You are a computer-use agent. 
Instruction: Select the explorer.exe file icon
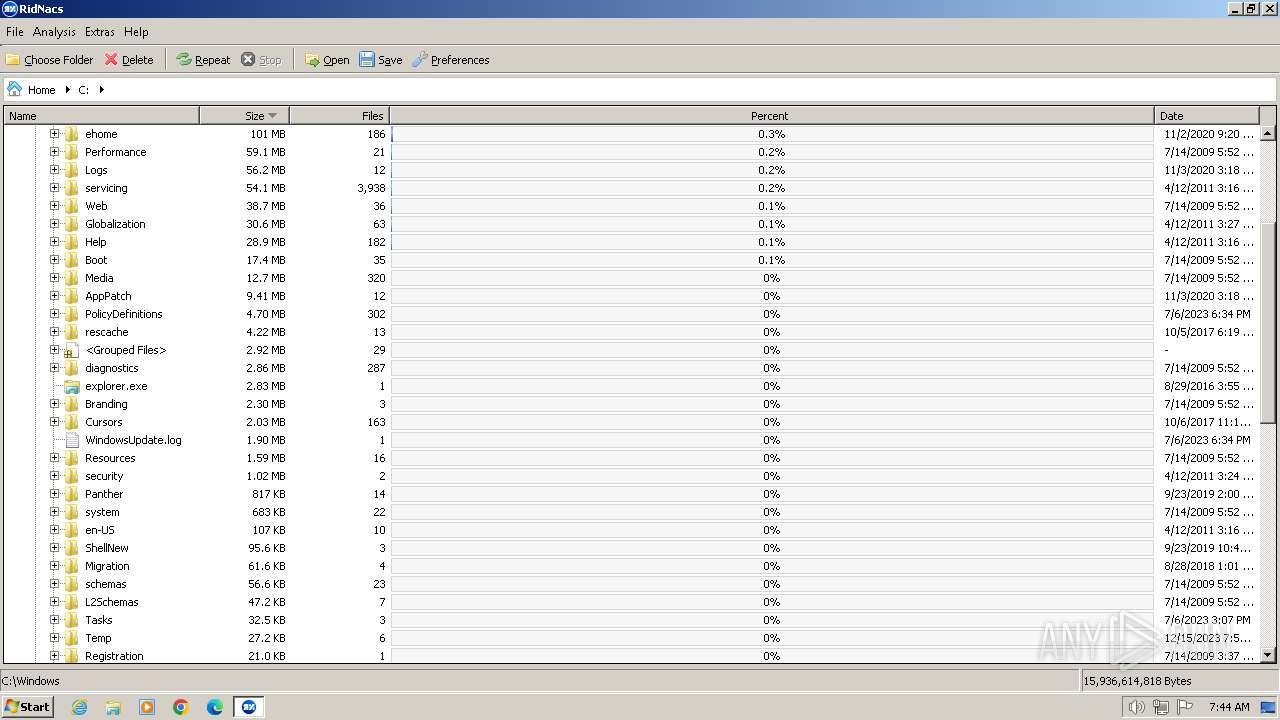tap(71, 386)
